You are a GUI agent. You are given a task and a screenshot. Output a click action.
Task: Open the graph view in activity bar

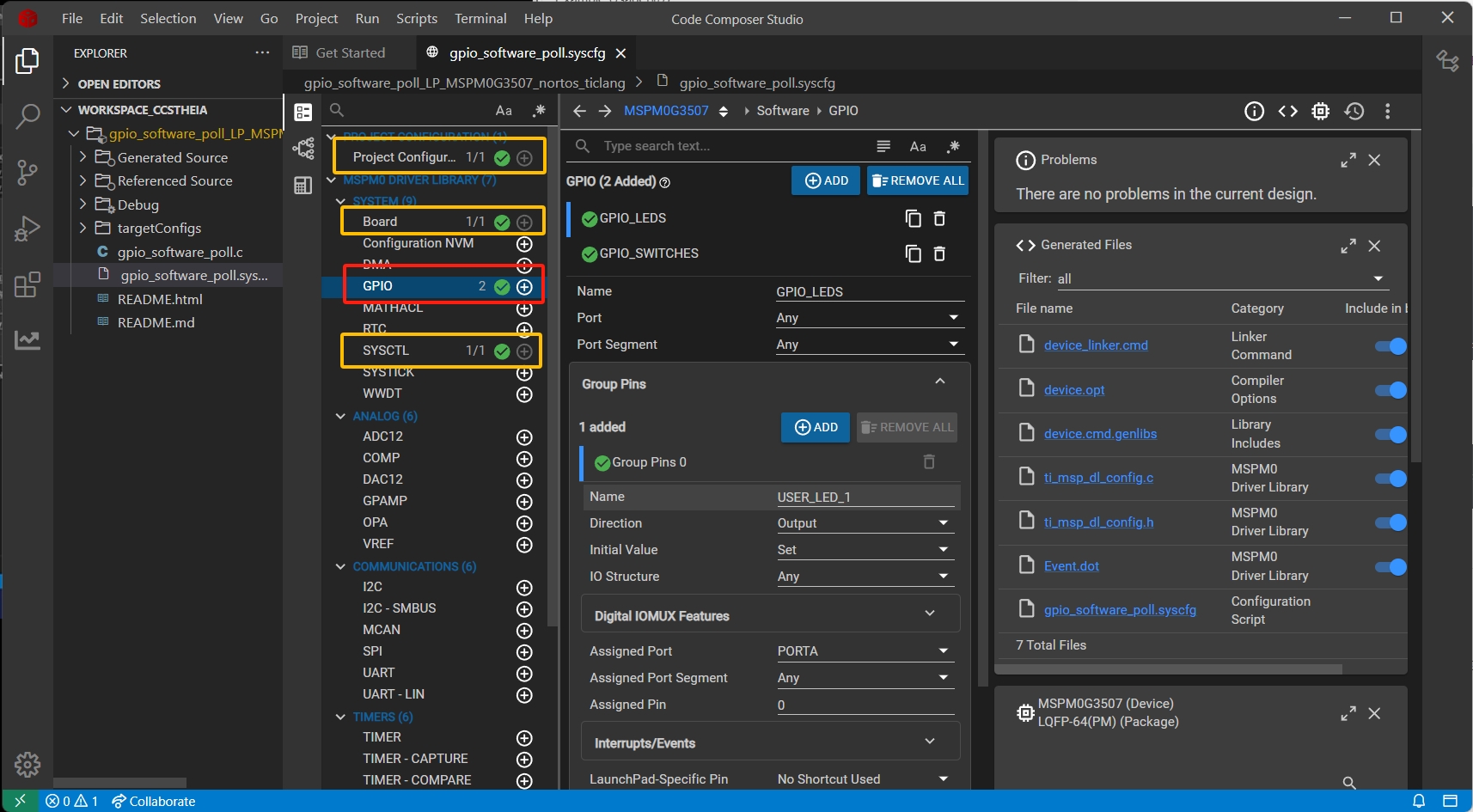(x=28, y=340)
